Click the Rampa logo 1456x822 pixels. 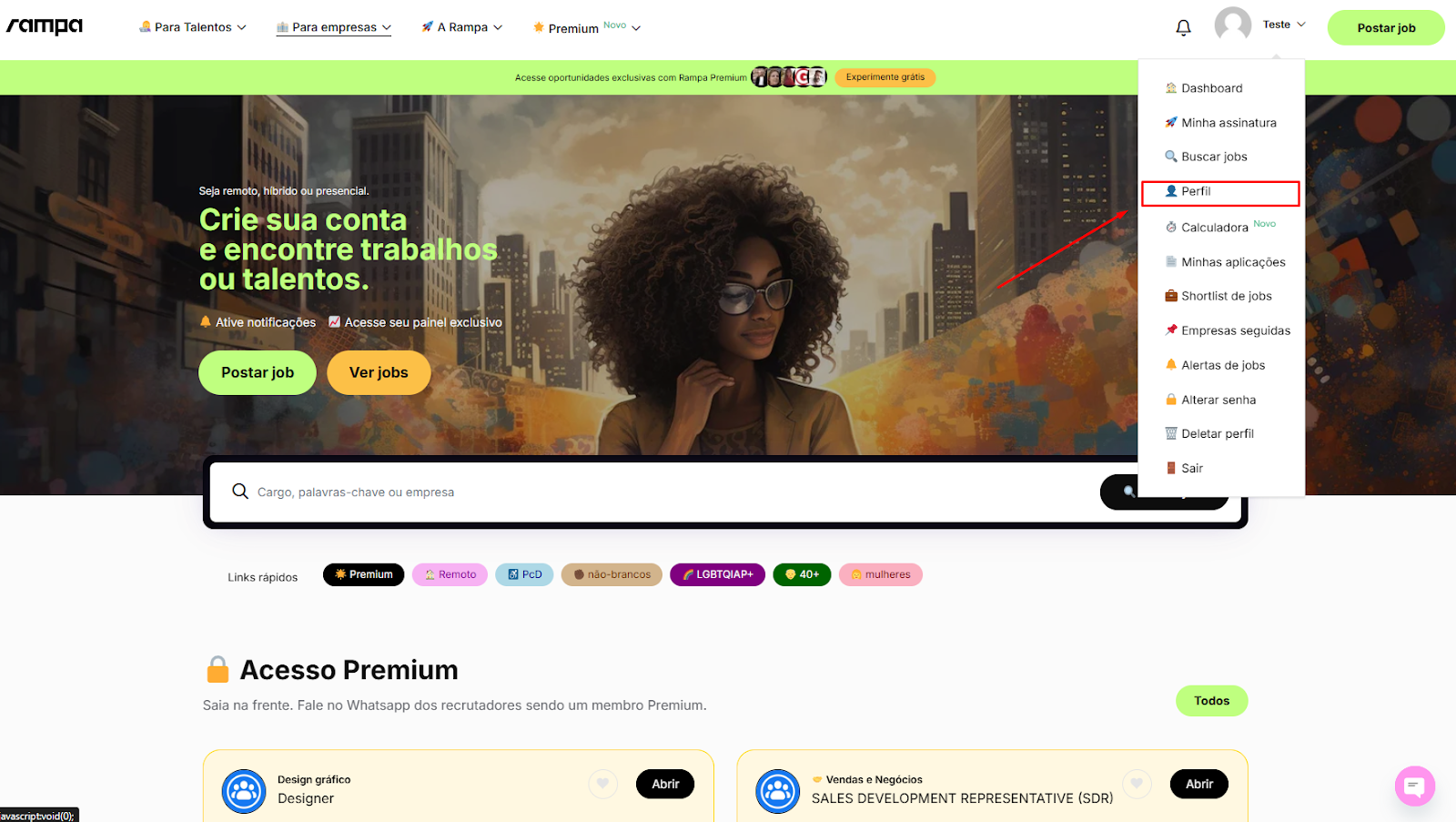(x=45, y=26)
